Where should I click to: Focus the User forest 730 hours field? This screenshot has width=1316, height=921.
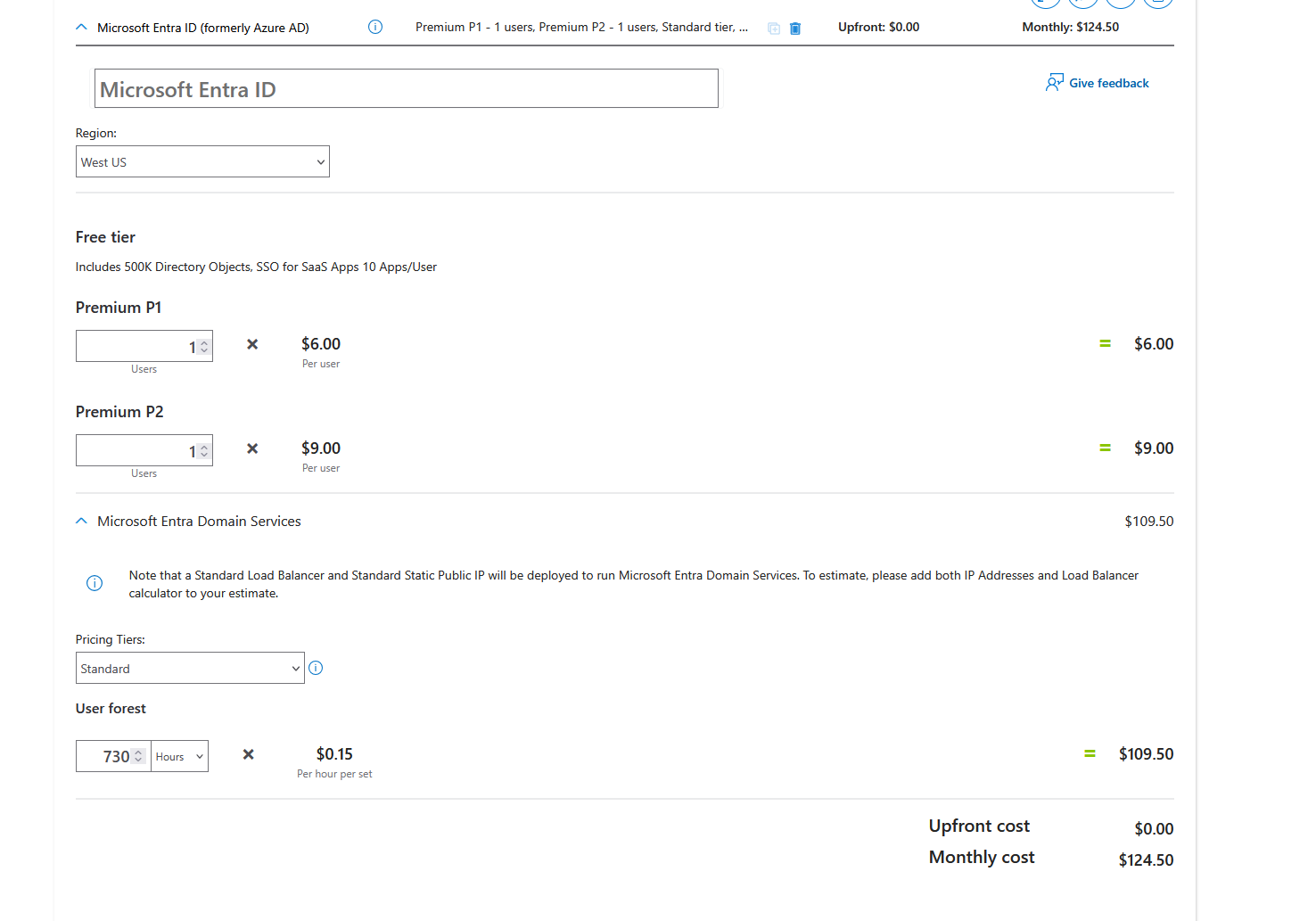(x=113, y=756)
